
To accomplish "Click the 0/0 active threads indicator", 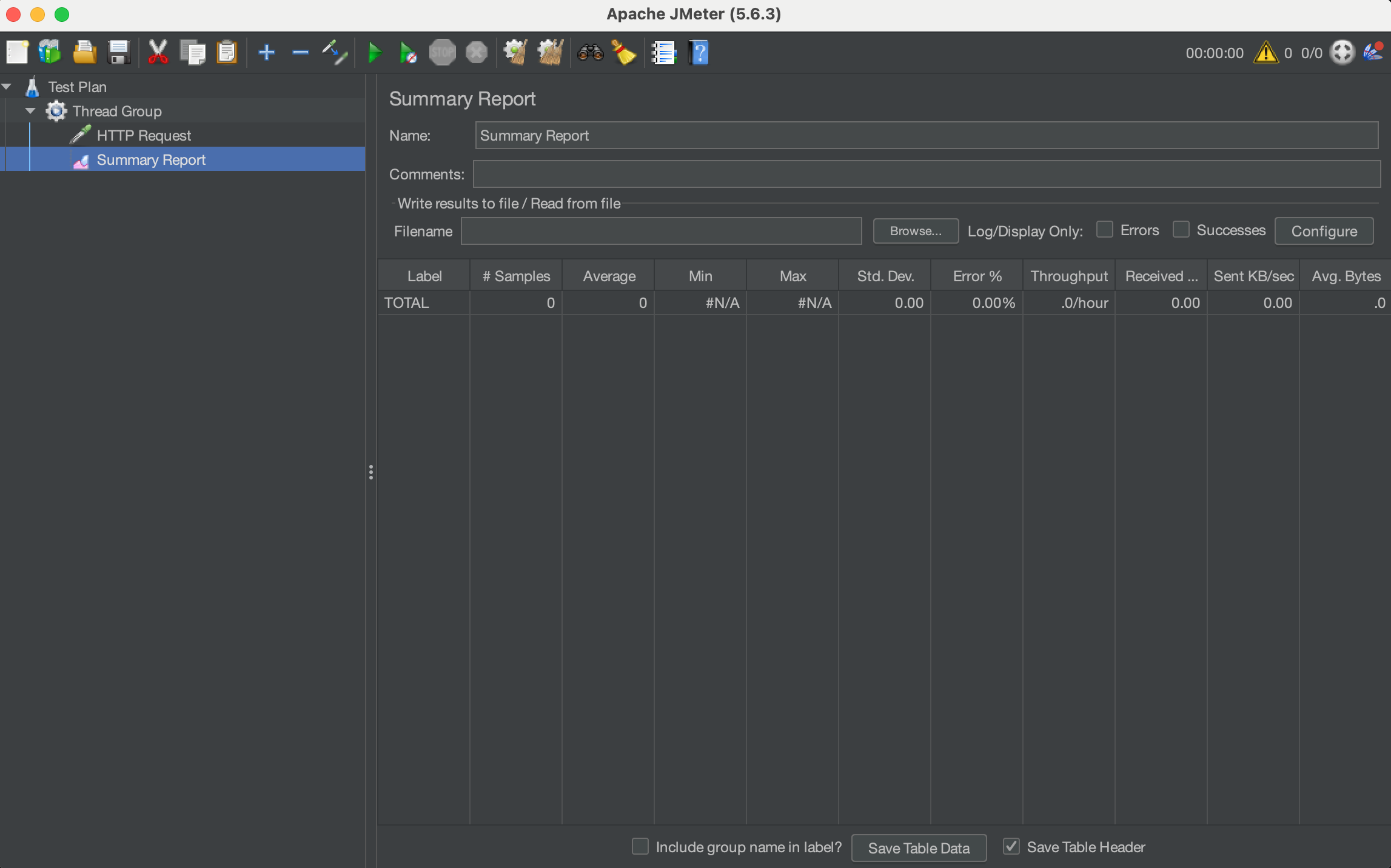I will coord(1312,53).
